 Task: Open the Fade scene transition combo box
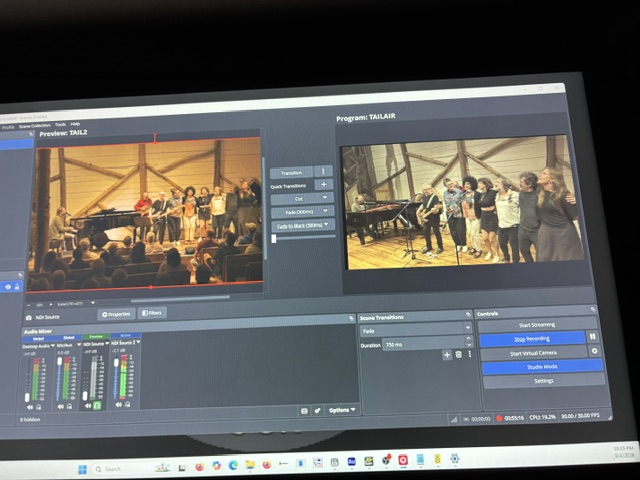pyautogui.click(x=416, y=329)
